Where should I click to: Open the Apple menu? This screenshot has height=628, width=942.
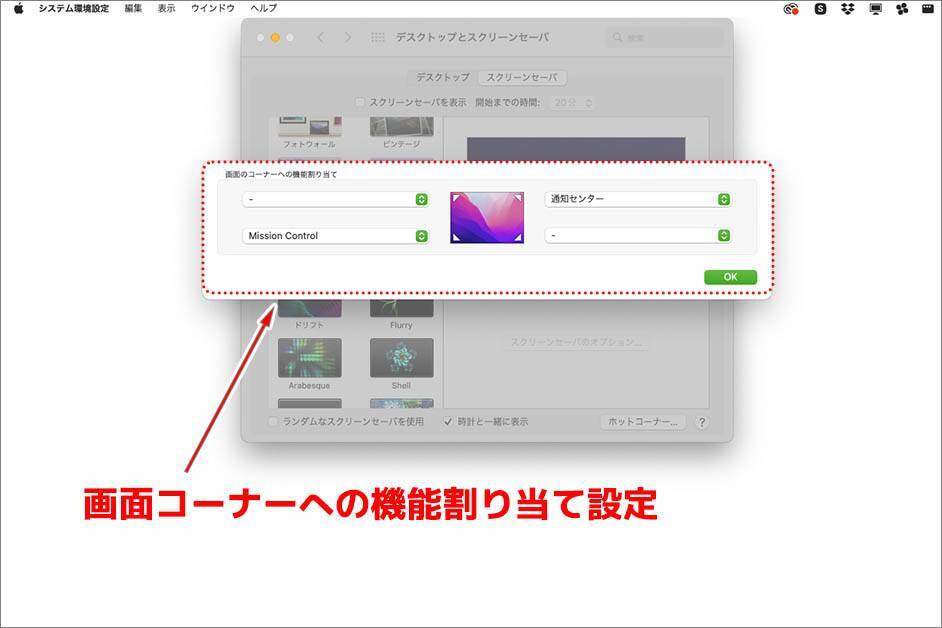(x=18, y=8)
